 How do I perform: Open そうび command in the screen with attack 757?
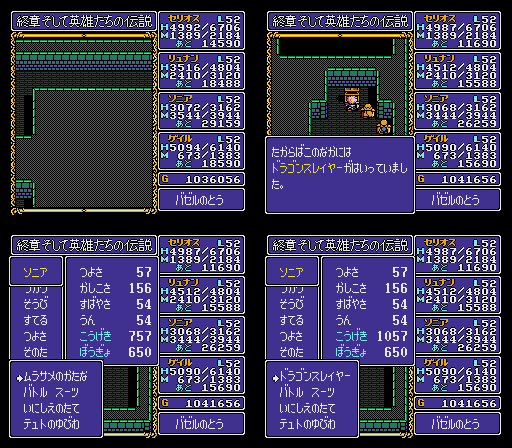point(36,304)
